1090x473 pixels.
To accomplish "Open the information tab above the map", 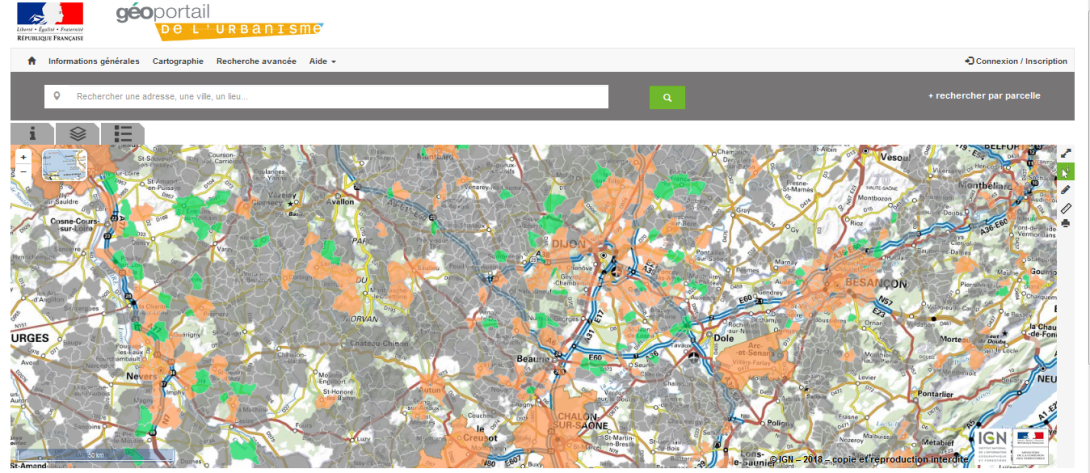I will pos(33,133).
